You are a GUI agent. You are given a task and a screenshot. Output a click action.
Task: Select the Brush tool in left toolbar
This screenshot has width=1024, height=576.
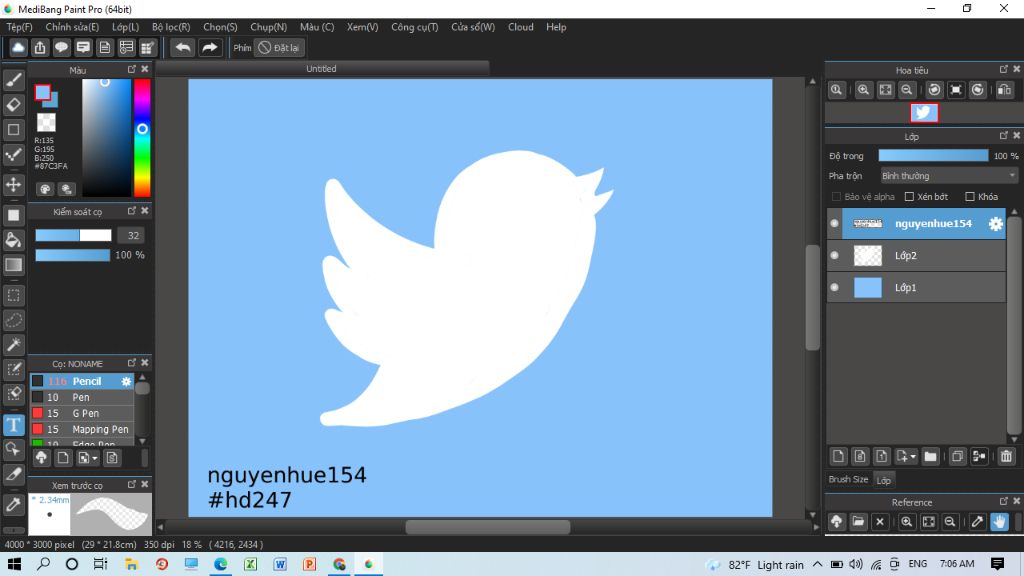[14, 80]
